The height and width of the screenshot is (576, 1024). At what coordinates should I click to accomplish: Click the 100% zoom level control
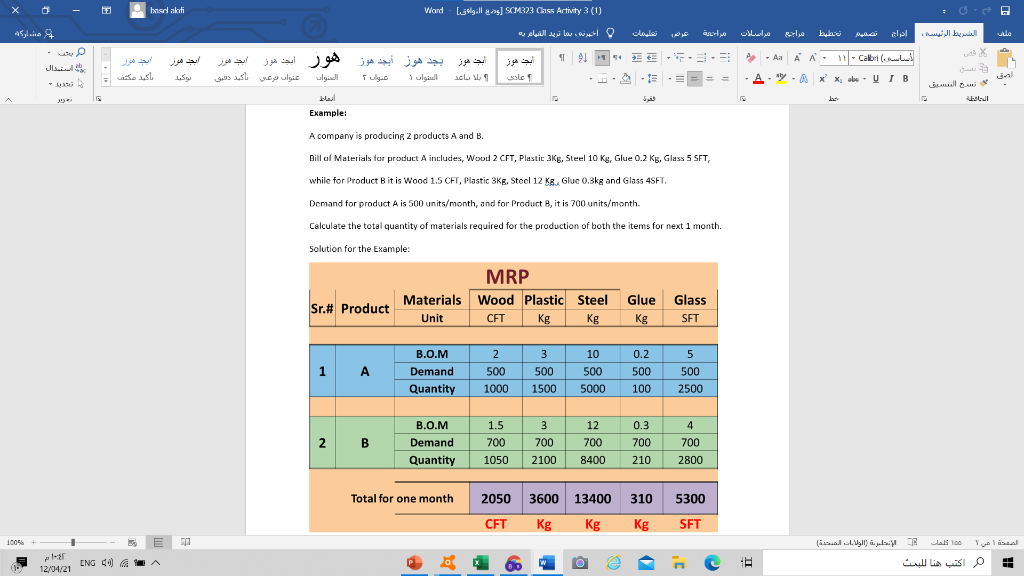pyautogui.click(x=17, y=540)
